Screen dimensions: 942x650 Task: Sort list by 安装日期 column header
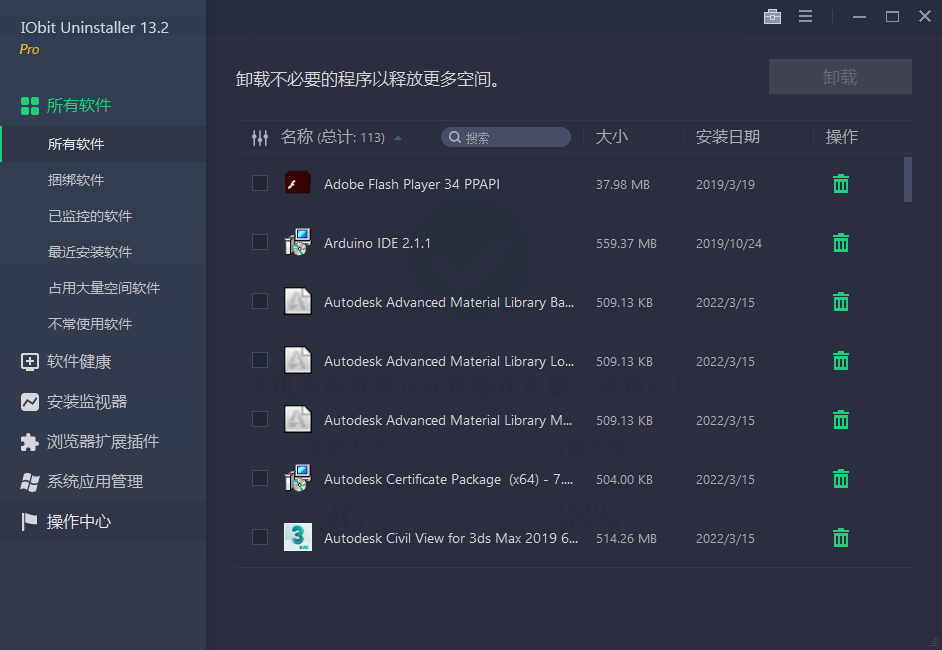point(728,137)
